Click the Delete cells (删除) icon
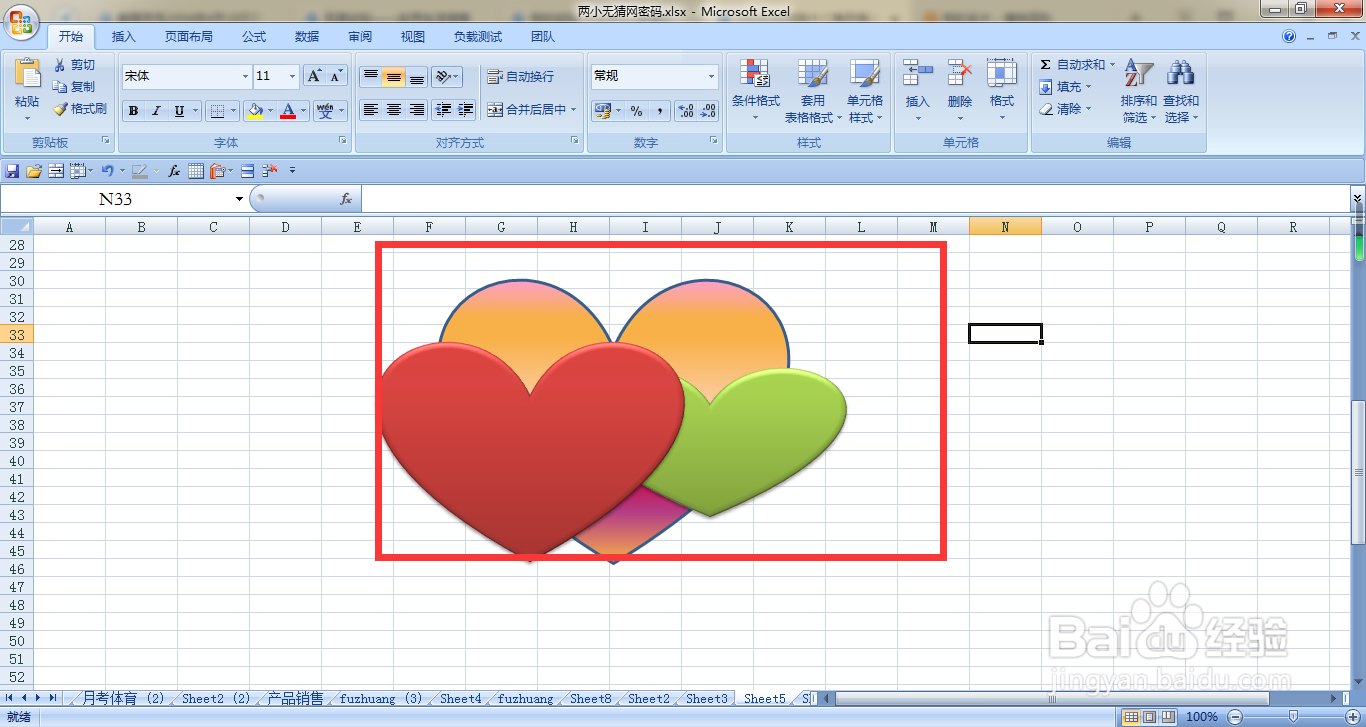 [960, 73]
